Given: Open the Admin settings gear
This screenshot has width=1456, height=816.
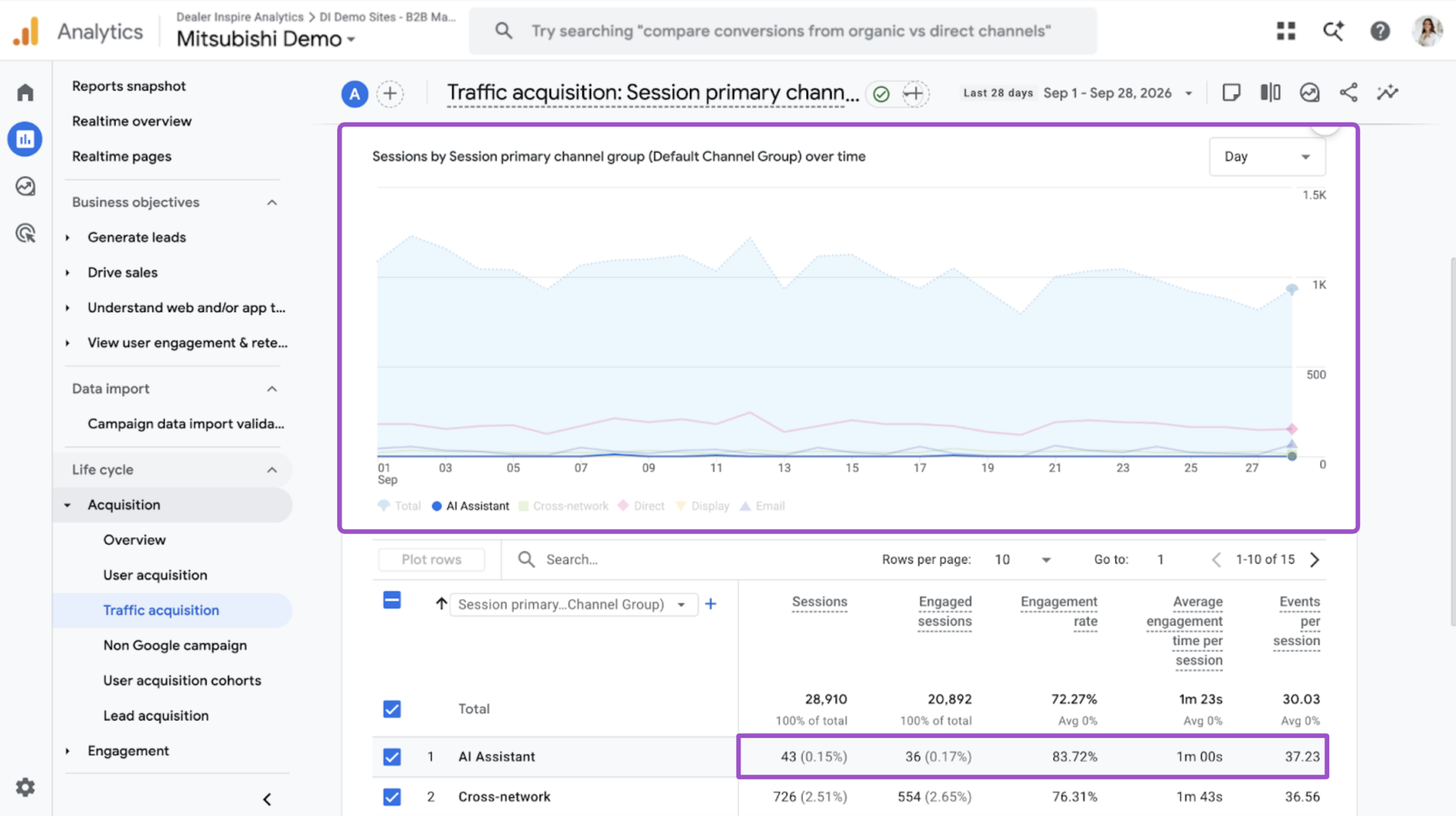Looking at the screenshot, I should tap(25, 788).
